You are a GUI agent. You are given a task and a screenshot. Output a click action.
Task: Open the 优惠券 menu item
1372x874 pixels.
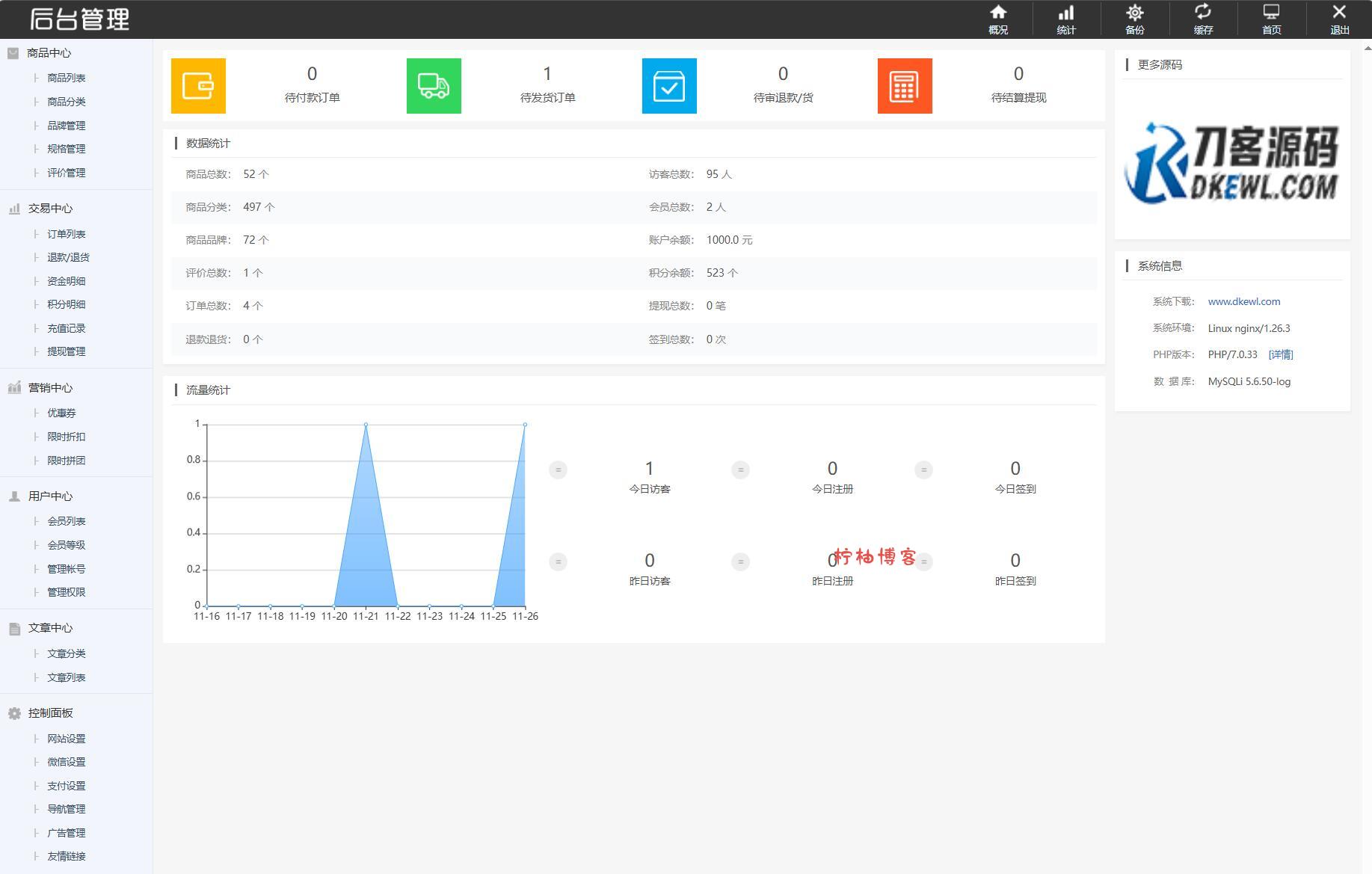coord(61,413)
